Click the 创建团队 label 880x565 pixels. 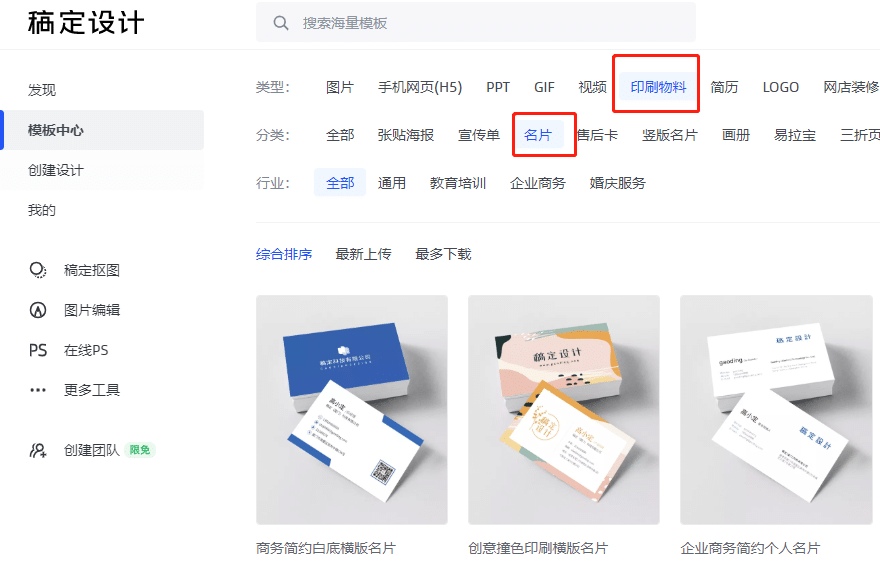click(x=92, y=451)
